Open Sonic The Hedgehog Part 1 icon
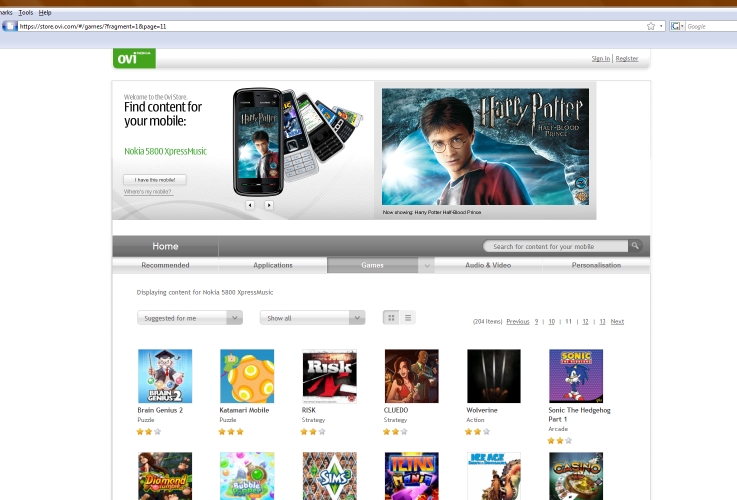The image size is (737, 500). click(x=576, y=376)
